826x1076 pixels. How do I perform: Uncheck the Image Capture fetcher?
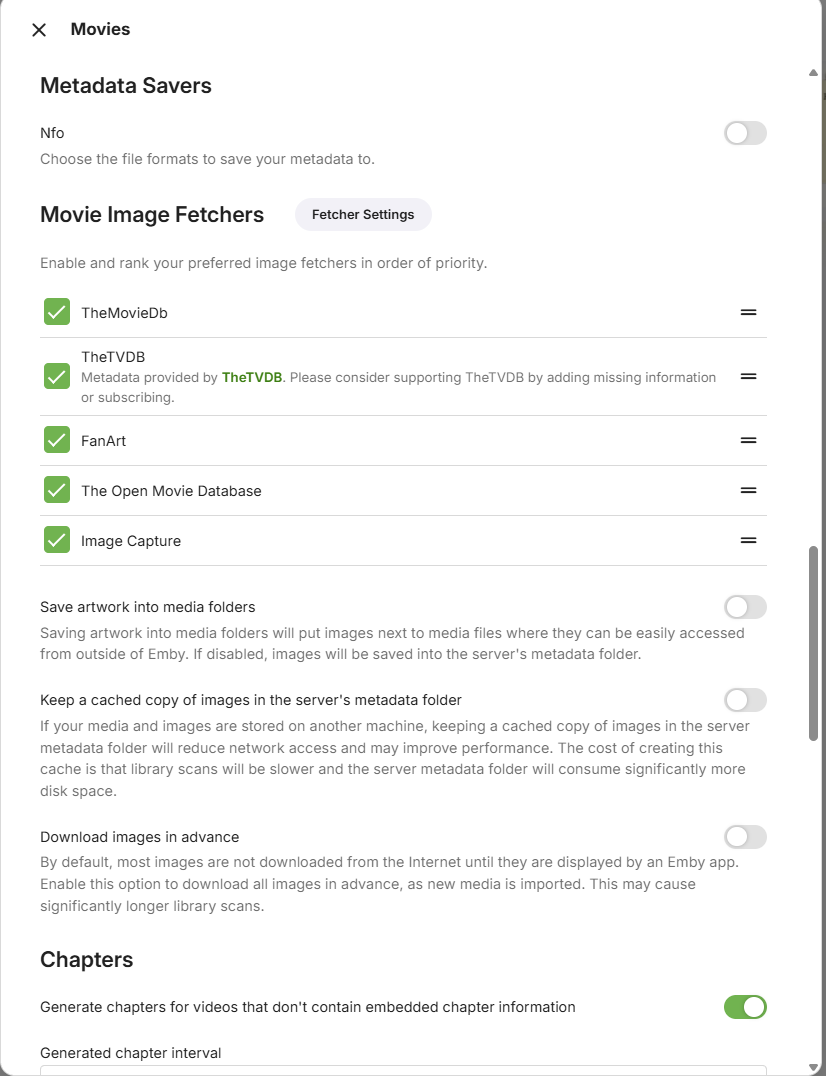(57, 541)
